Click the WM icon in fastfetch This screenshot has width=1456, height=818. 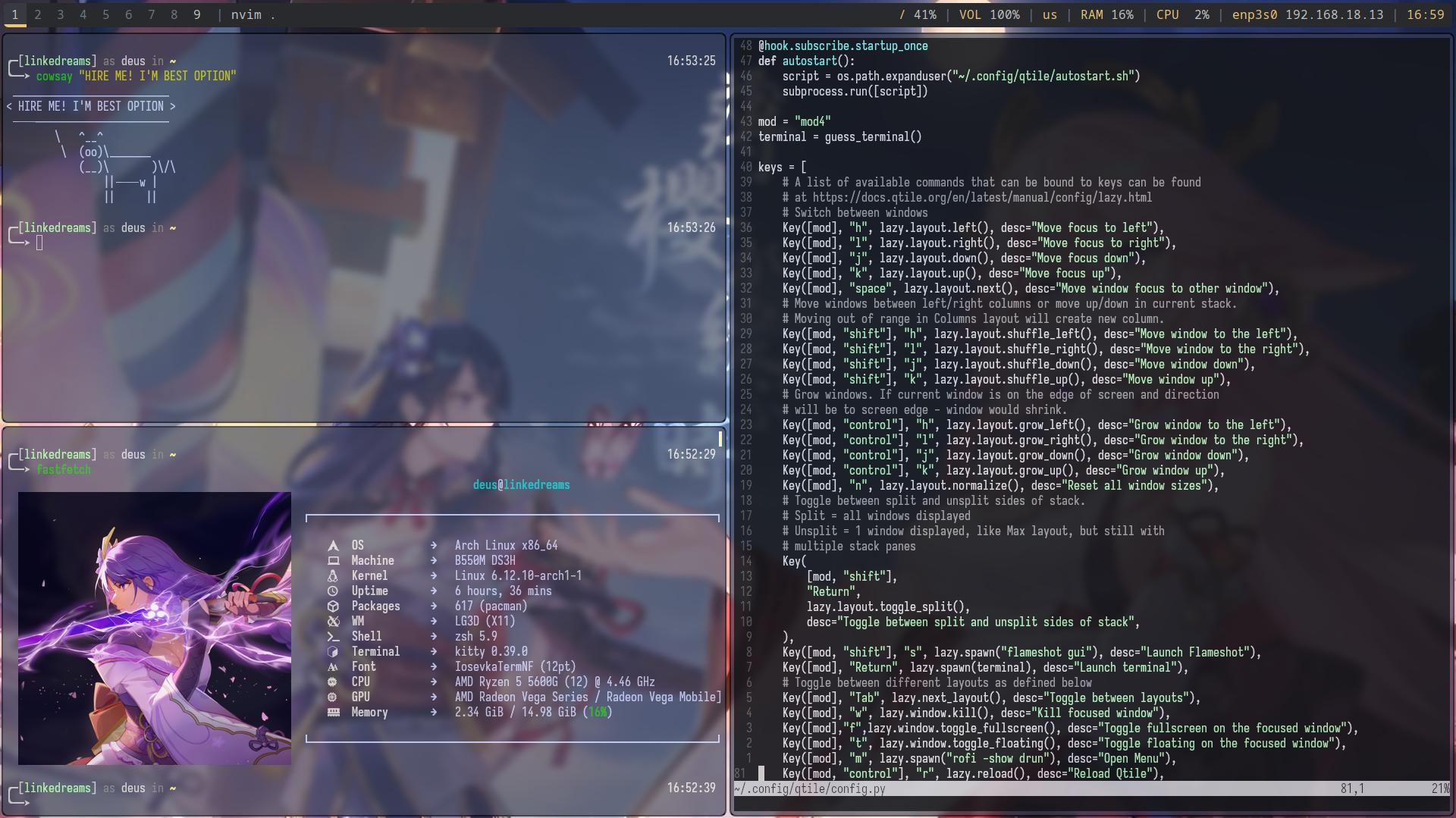pos(333,621)
